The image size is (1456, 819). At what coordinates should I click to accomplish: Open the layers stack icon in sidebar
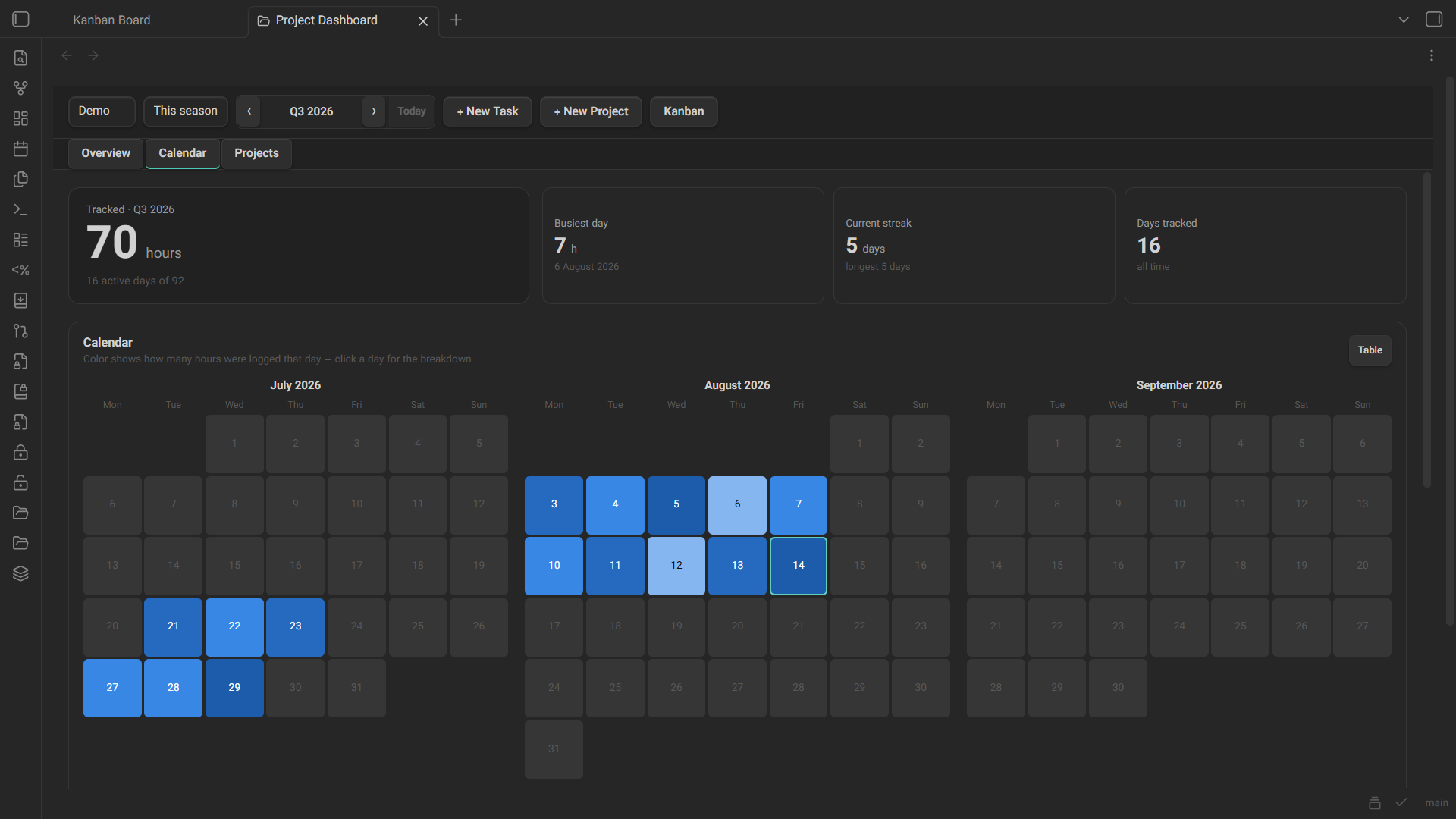(x=20, y=573)
